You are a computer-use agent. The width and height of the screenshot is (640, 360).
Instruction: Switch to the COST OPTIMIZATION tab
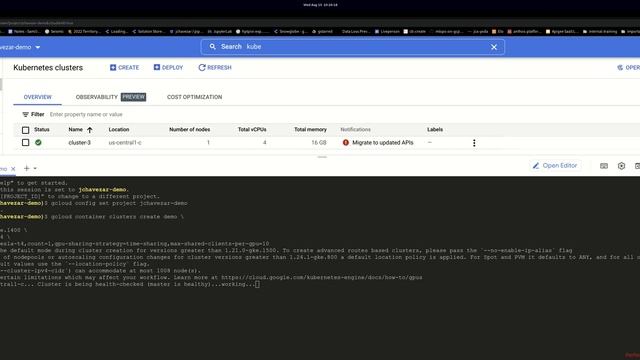coord(194,97)
